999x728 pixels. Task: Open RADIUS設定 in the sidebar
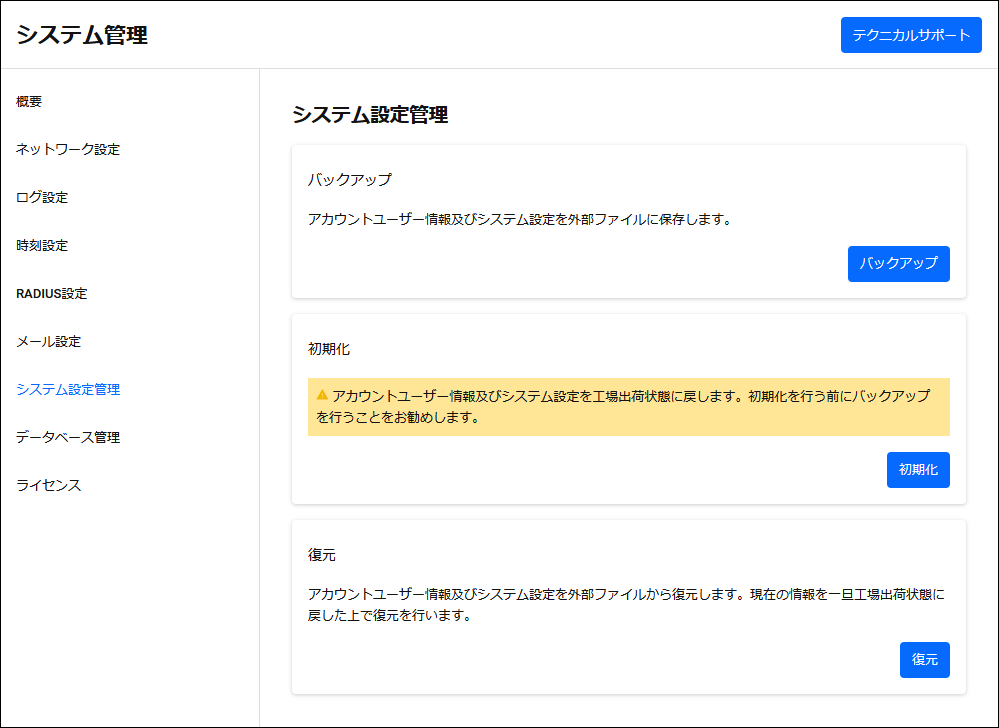pos(52,294)
